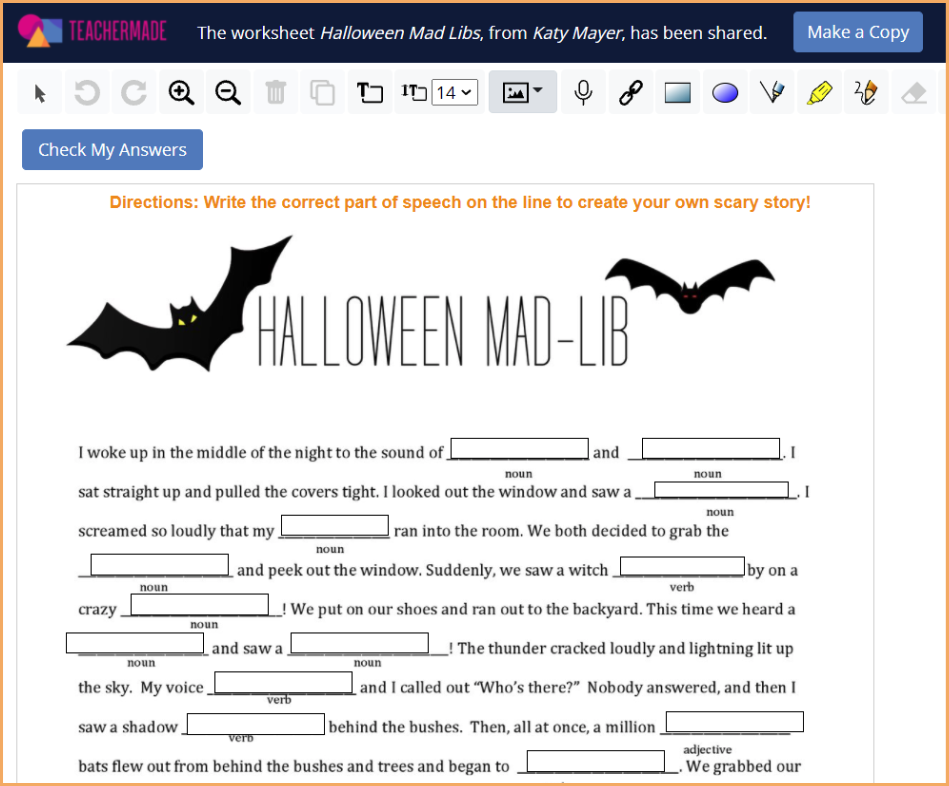Choose the highlighter tool
949x786 pixels.
tap(818, 92)
